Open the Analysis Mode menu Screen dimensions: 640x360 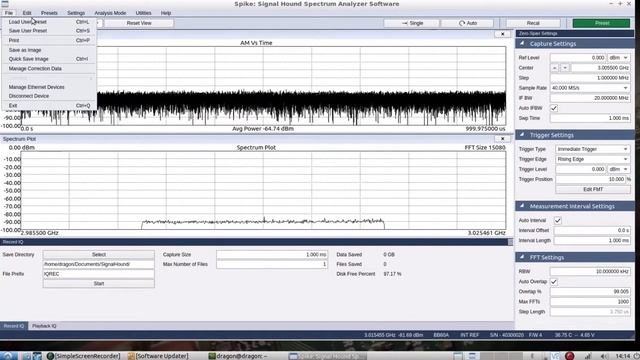pos(110,13)
